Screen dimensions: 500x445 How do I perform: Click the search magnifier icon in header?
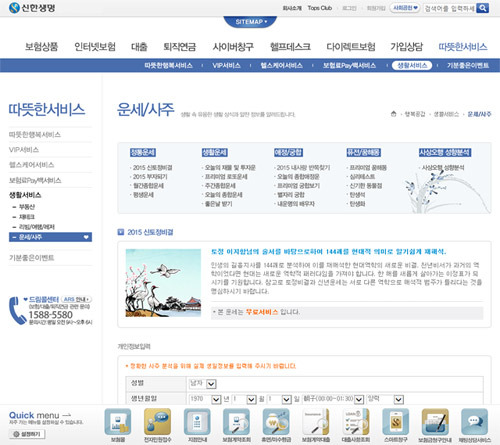(x=483, y=8)
